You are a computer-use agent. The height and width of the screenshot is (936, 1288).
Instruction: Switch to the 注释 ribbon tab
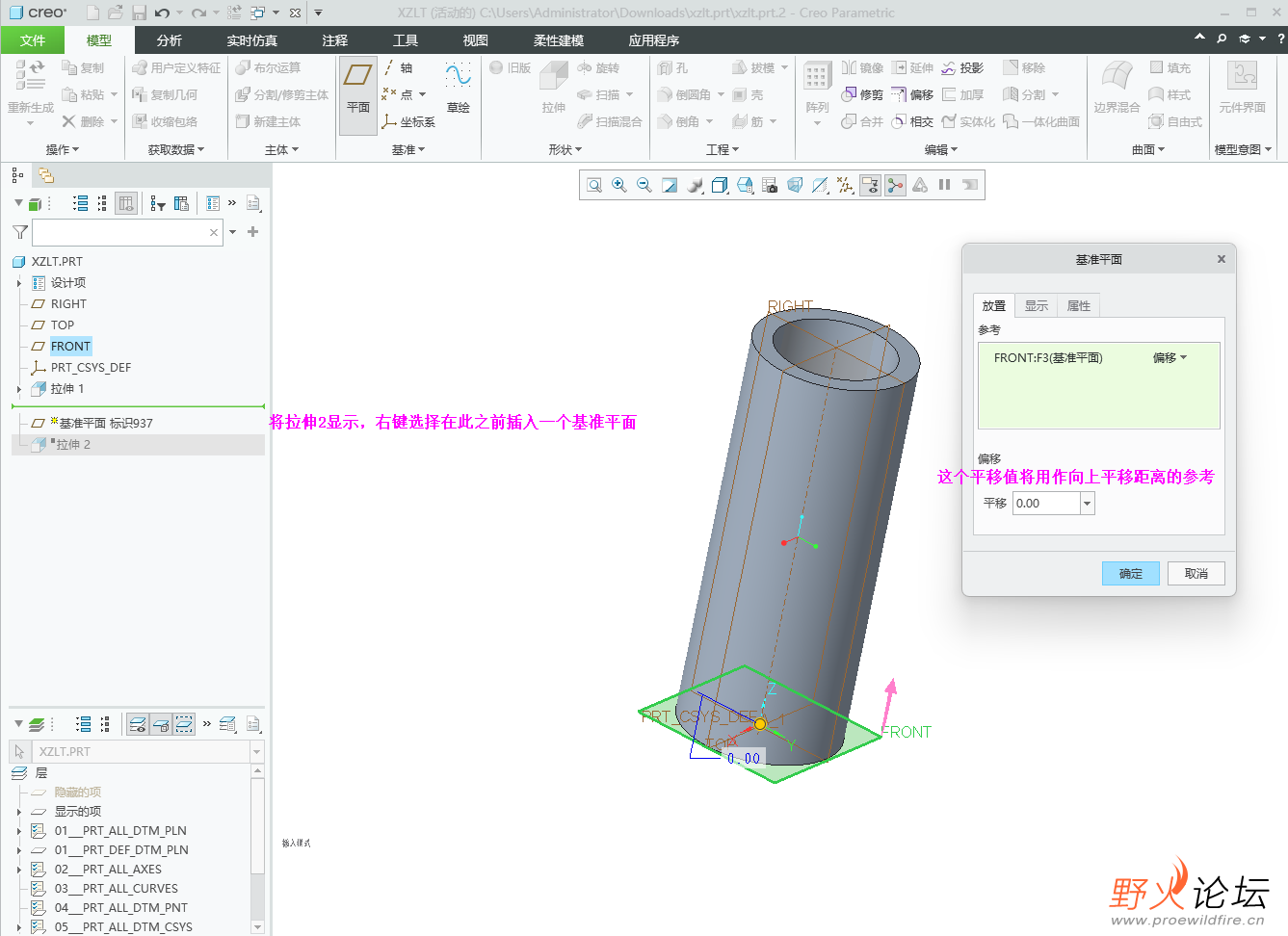pyautogui.click(x=335, y=40)
